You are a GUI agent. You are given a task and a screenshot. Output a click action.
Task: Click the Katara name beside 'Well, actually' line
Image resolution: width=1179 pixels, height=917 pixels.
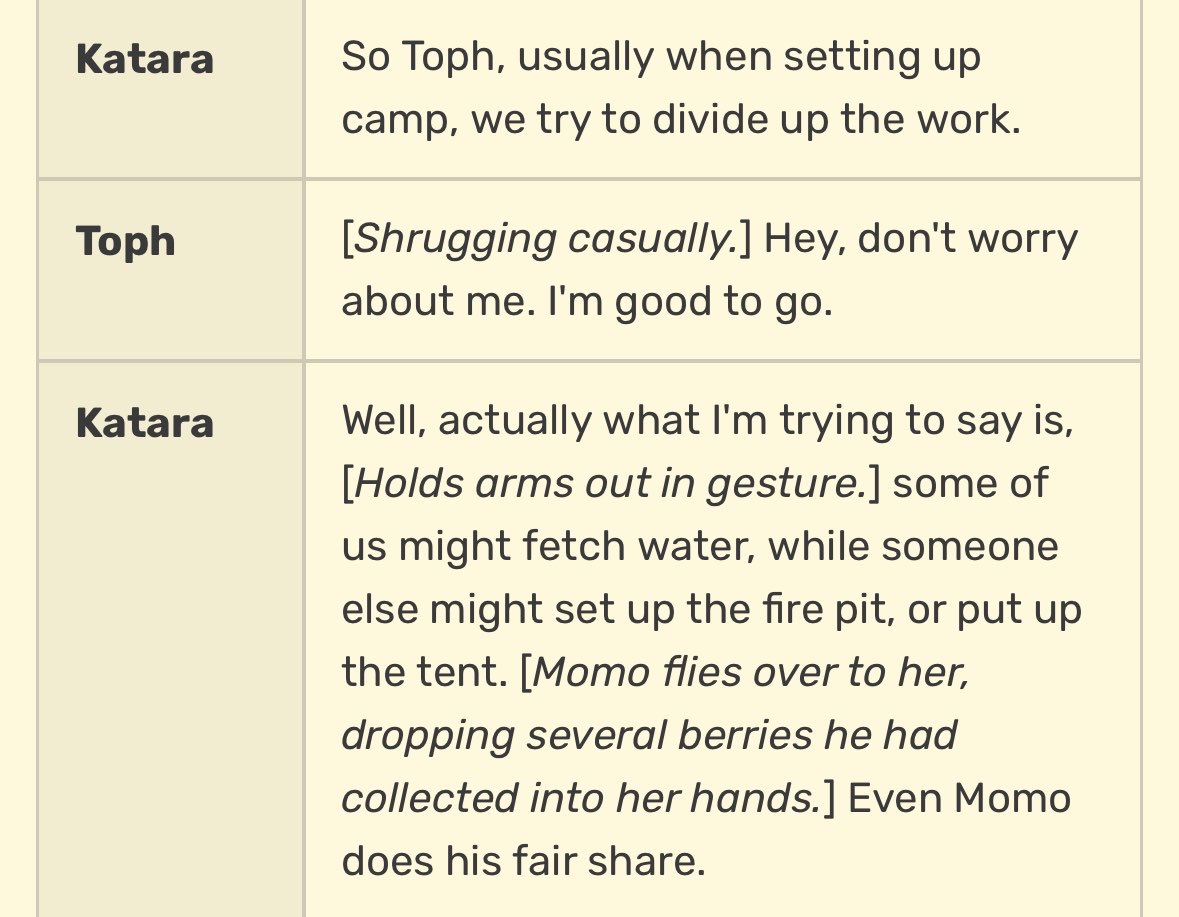(144, 422)
